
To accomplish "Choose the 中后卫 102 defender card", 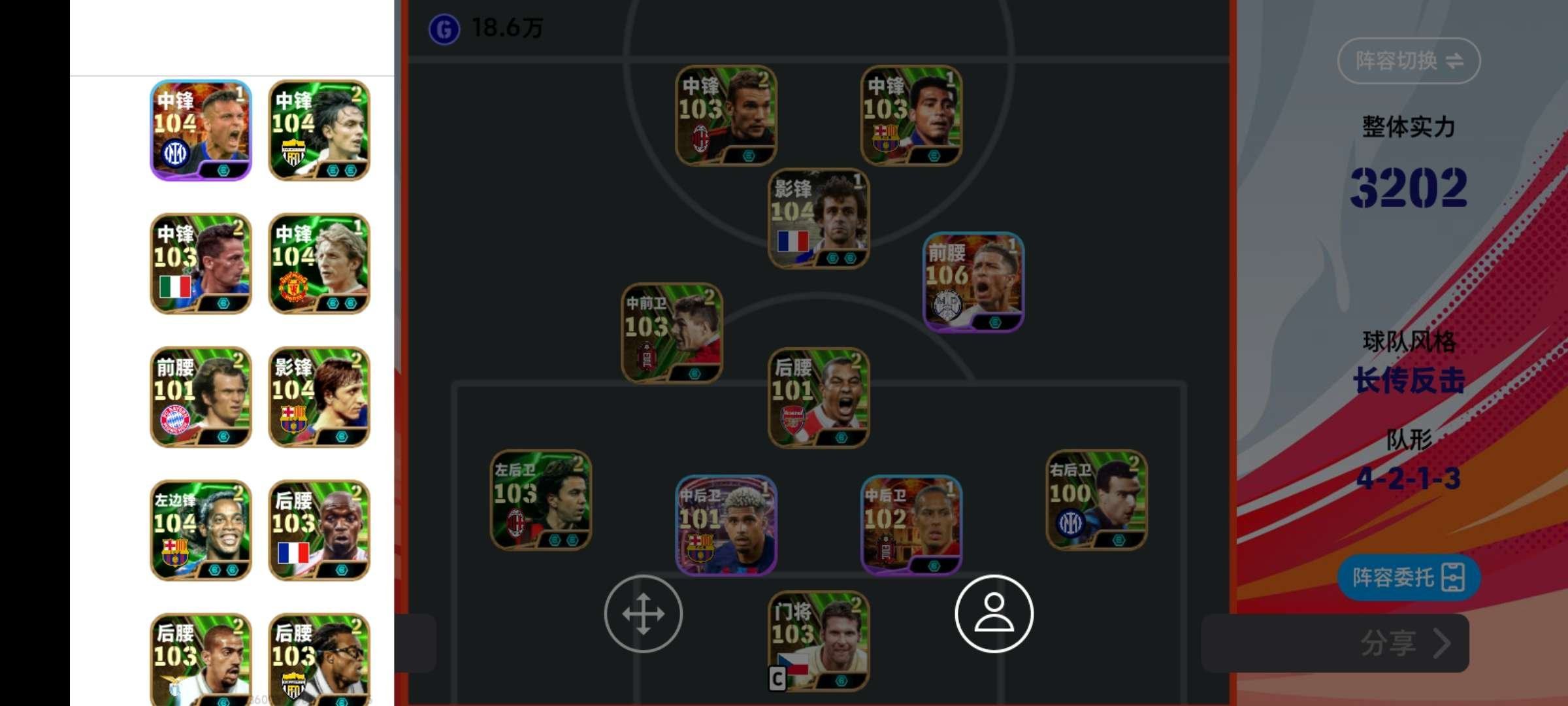I will tap(911, 525).
